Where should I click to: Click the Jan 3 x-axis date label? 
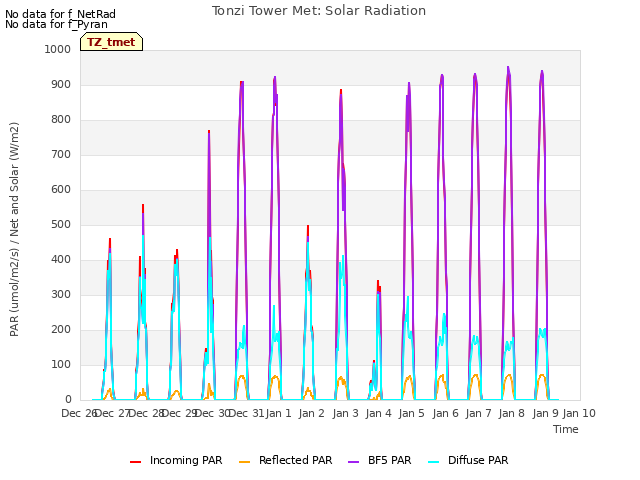[345, 413]
